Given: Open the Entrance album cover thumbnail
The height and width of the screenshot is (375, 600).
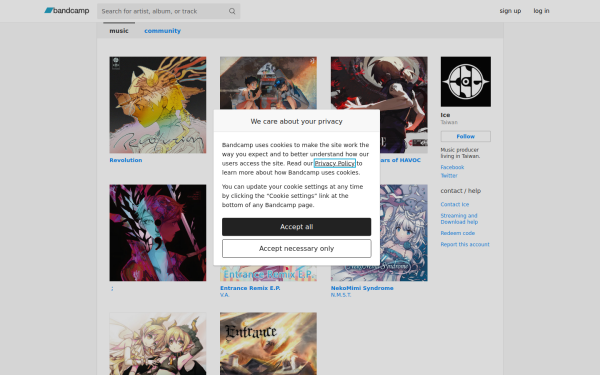Looking at the screenshot, I should point(268,344).
